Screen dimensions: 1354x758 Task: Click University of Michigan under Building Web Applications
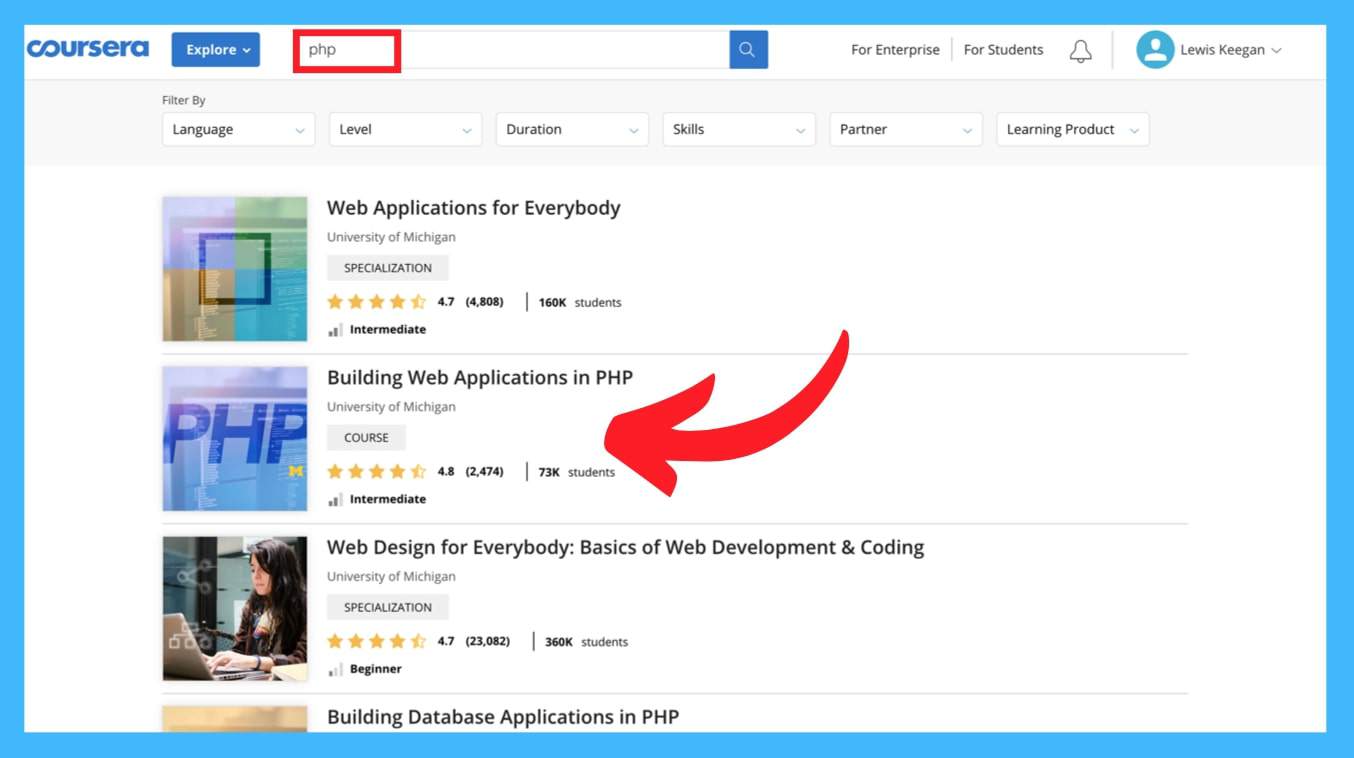(x=391, y=407)
